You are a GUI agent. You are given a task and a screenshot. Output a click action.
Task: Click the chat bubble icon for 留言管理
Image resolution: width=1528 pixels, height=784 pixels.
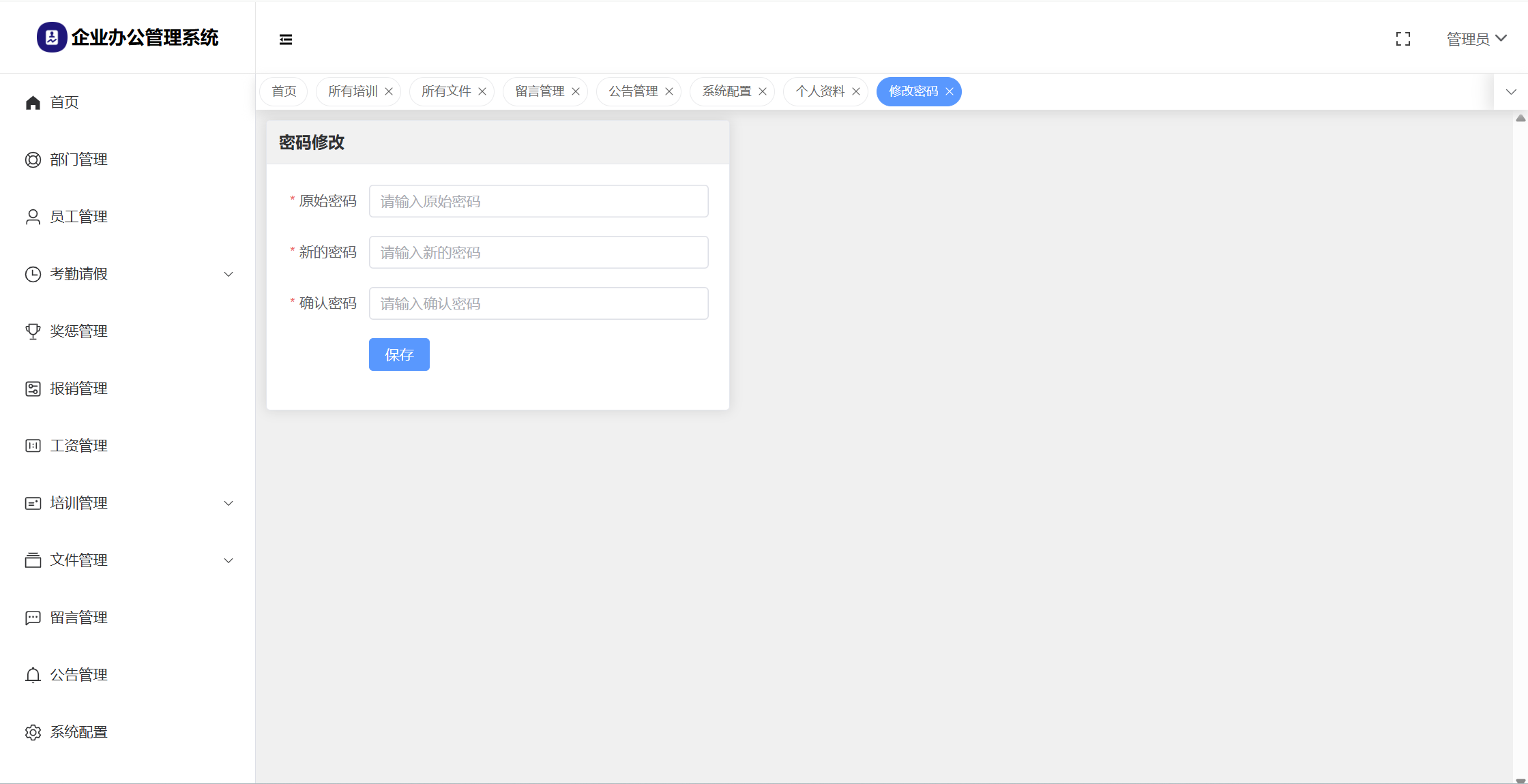point(33,618)
